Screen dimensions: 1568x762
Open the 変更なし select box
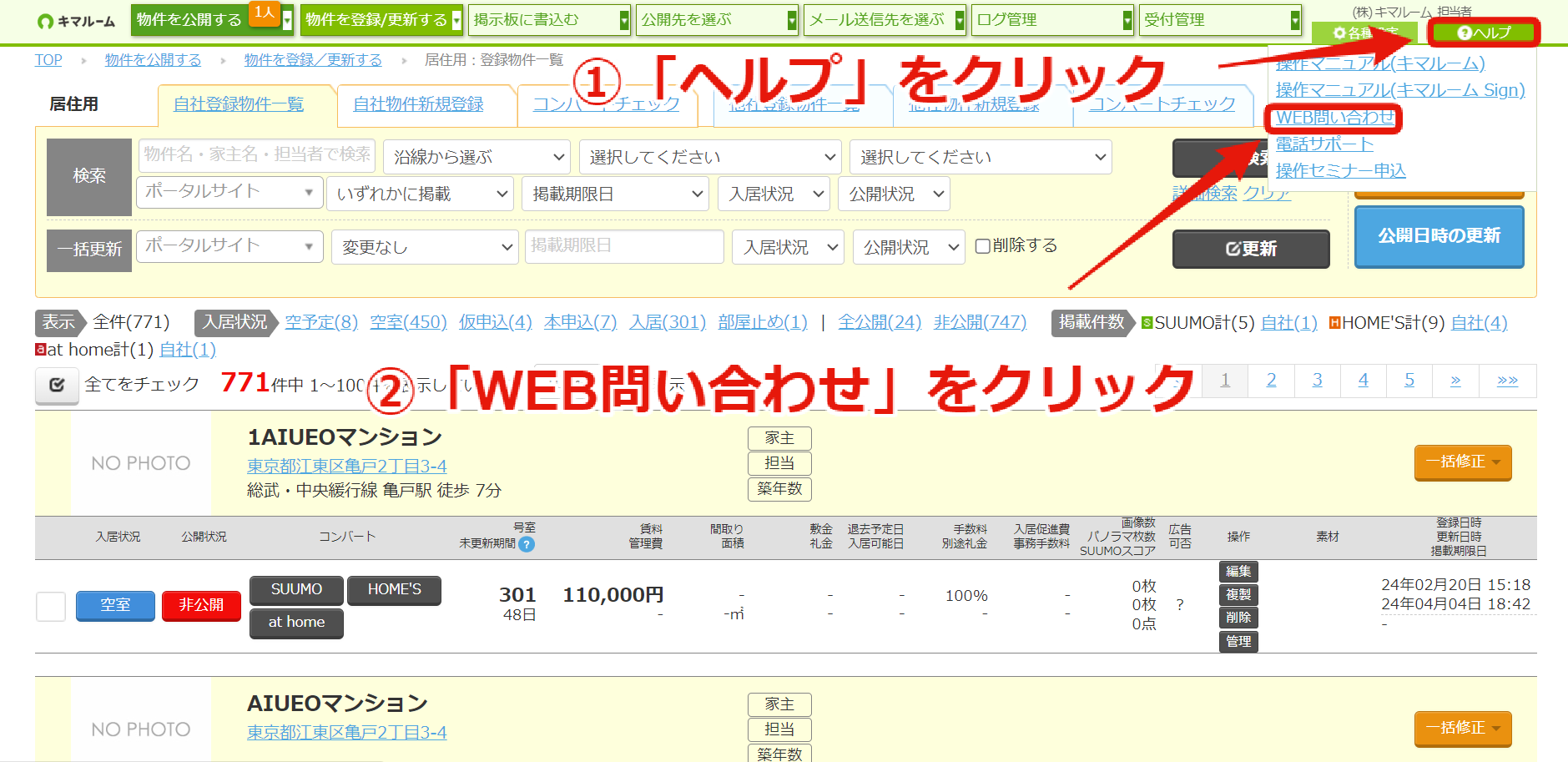pos(426,247)
